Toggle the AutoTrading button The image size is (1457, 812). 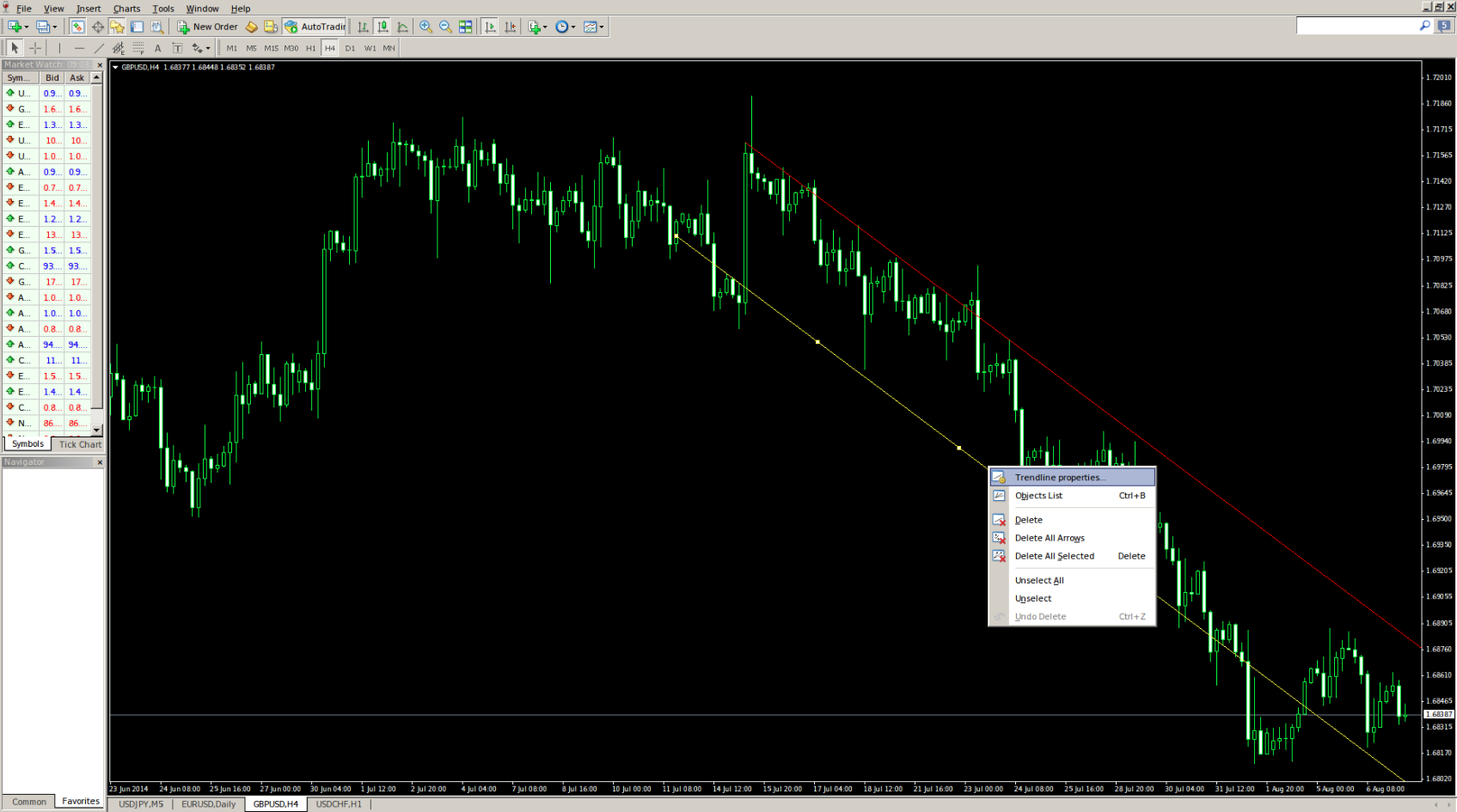315,27
